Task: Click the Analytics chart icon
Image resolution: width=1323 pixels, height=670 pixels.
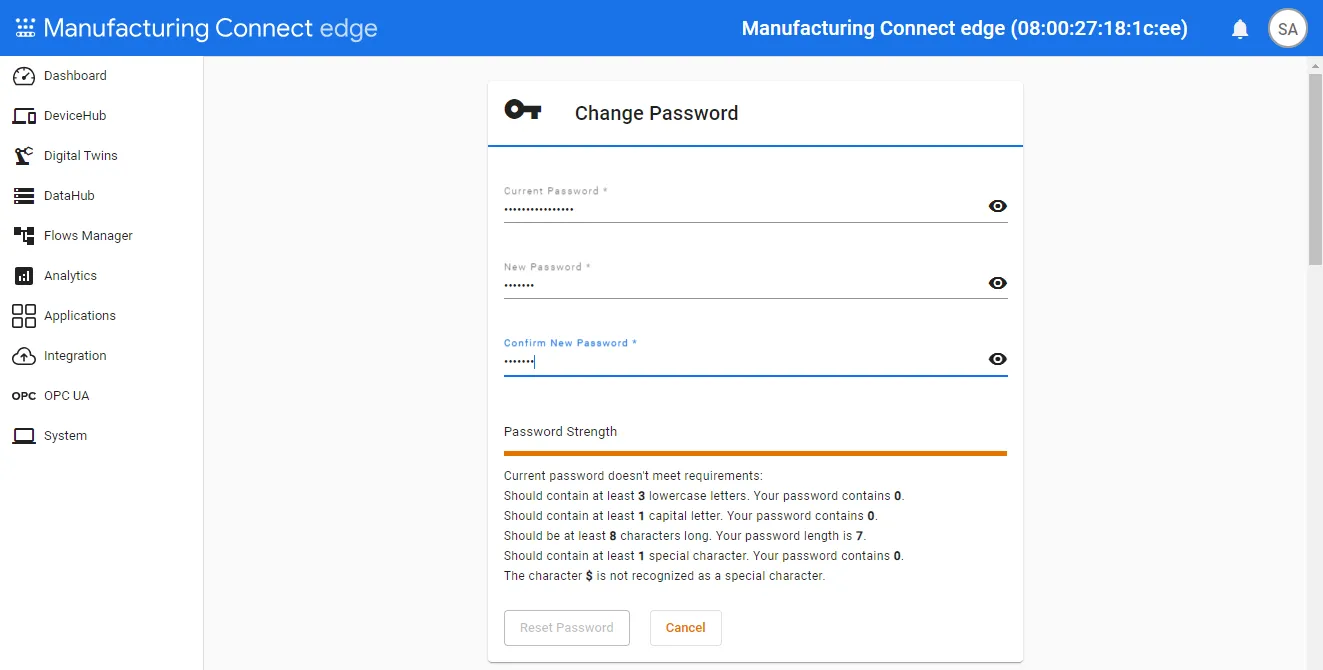Action: [24, 276]
